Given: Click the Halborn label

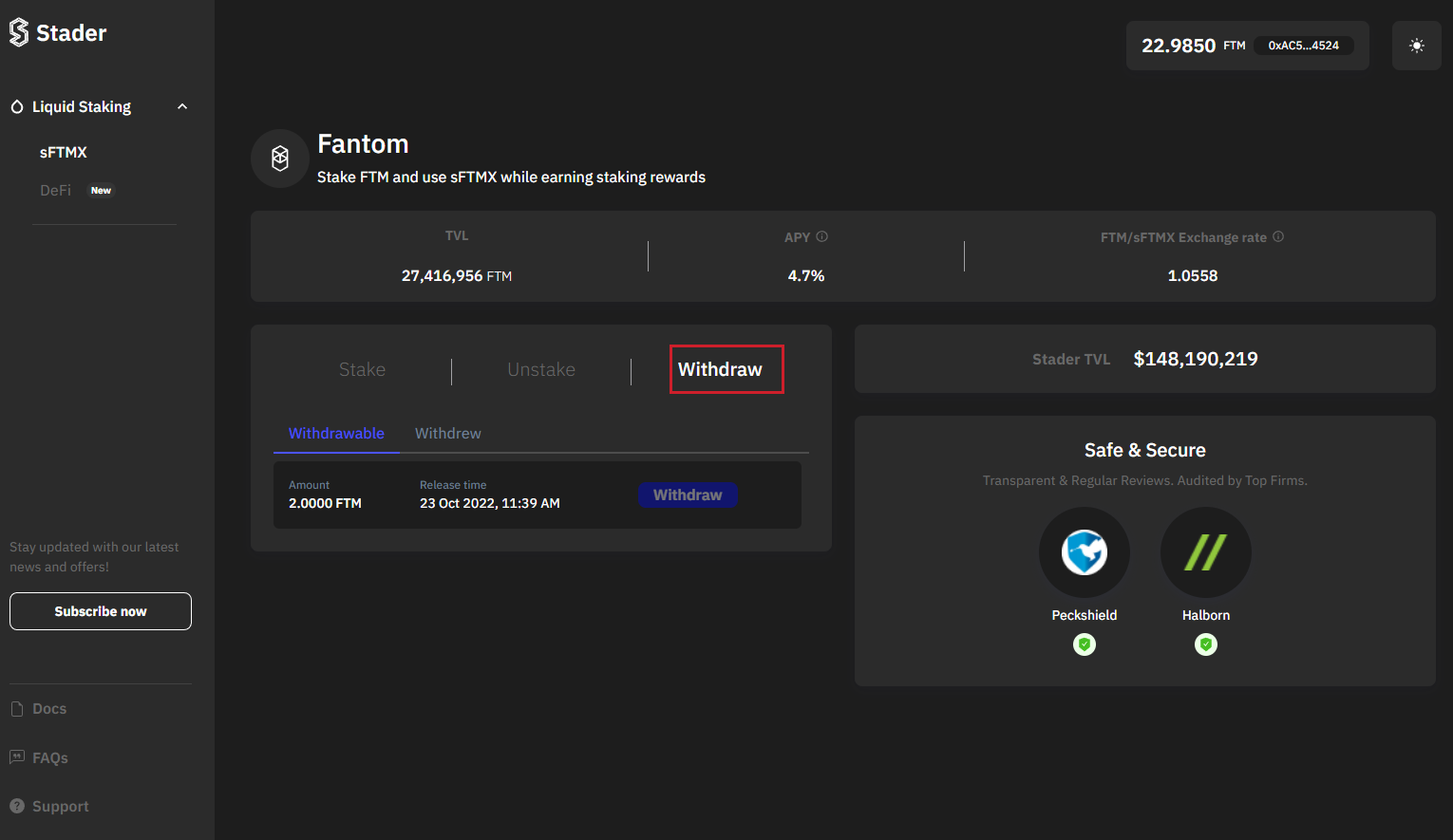Looking at the screenshot, I should [1206, 615].
